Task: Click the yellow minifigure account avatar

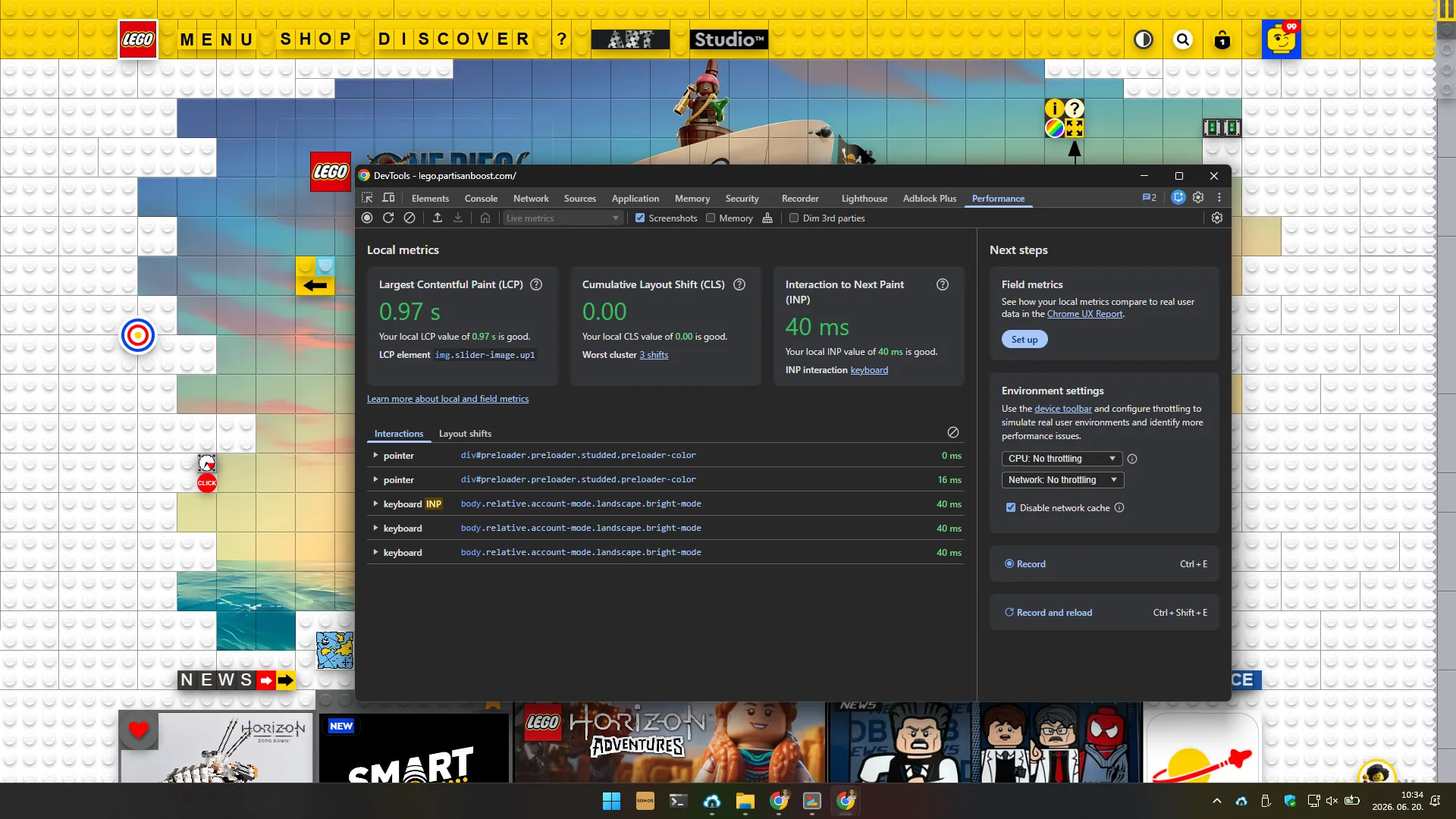Action: click(1282, 39)
